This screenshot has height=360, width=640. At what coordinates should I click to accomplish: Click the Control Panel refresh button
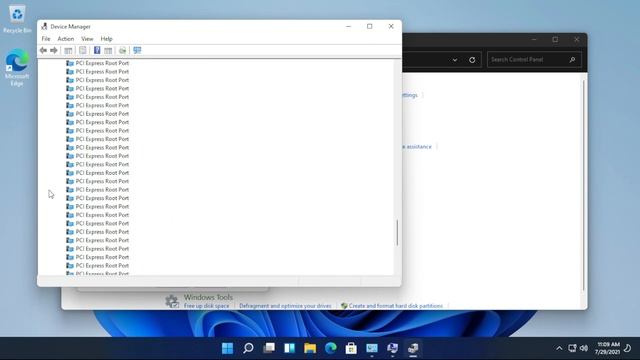click(x=472, y=60)
